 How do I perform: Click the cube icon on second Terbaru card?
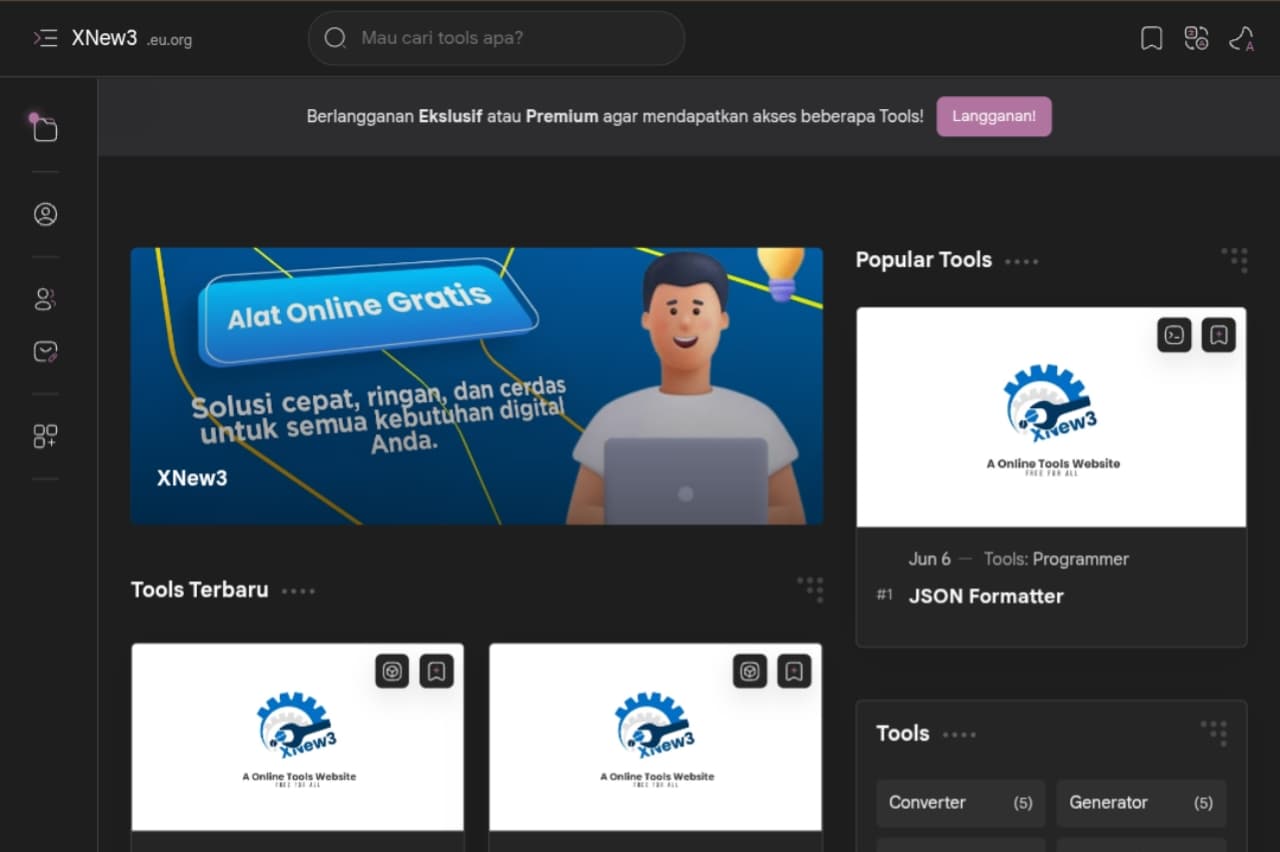tap(750, 671)
